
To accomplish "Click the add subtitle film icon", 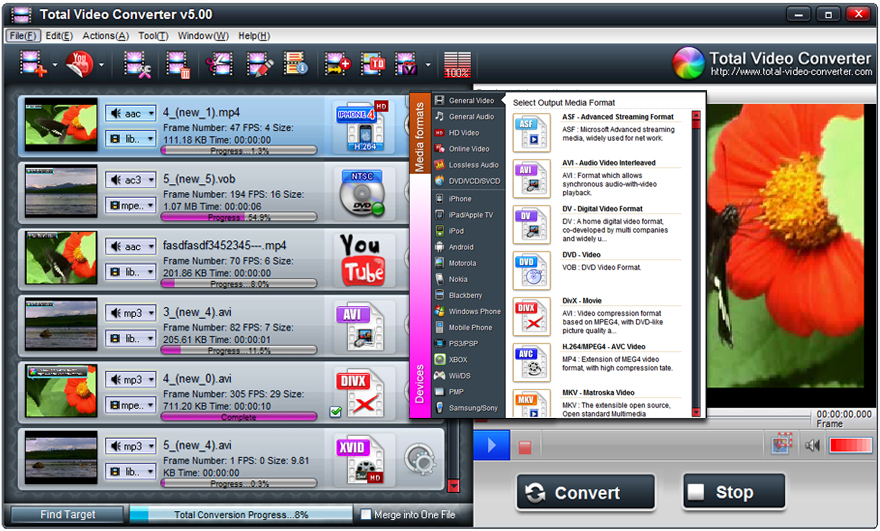I will [337, 64].
